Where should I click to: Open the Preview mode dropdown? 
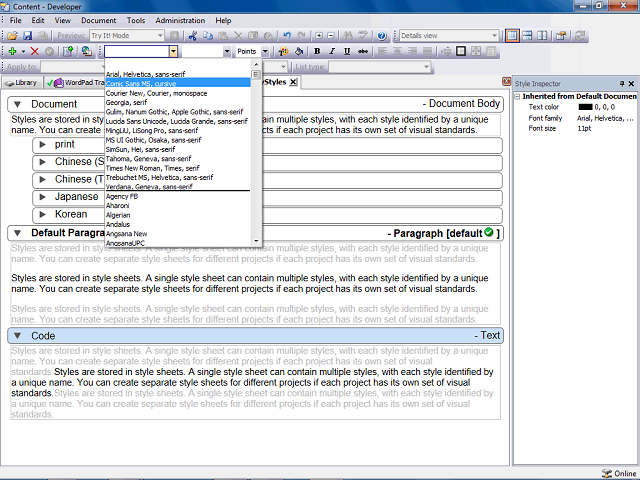pos(160,36)
